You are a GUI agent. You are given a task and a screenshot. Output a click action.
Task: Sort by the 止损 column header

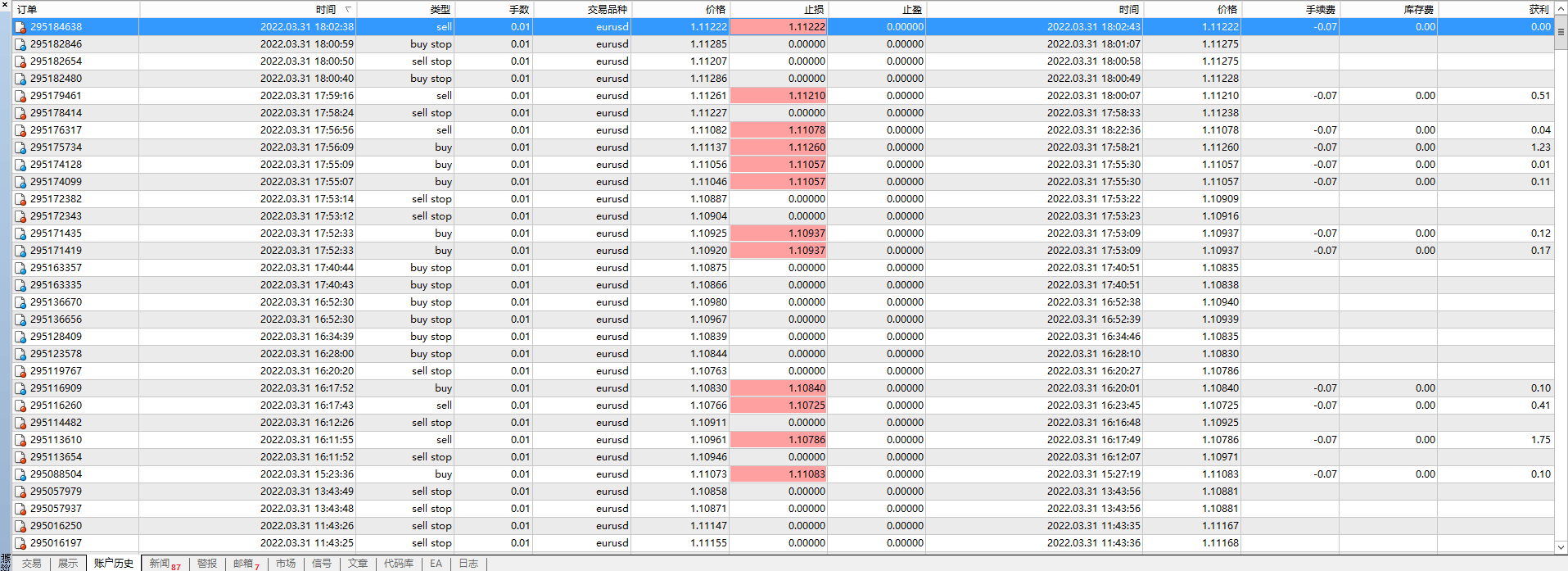779,10
